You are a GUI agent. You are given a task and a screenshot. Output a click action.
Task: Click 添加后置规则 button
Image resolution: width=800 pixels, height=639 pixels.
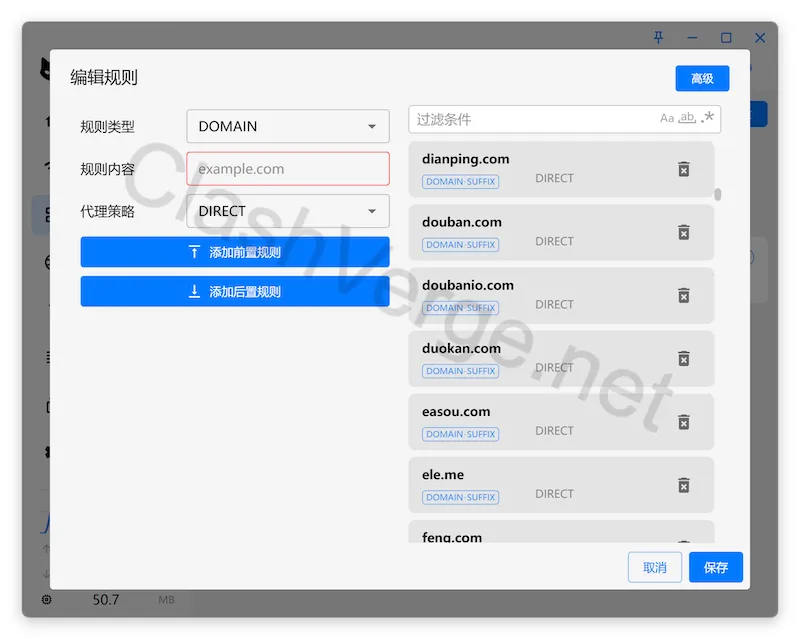tap(235, 292)
